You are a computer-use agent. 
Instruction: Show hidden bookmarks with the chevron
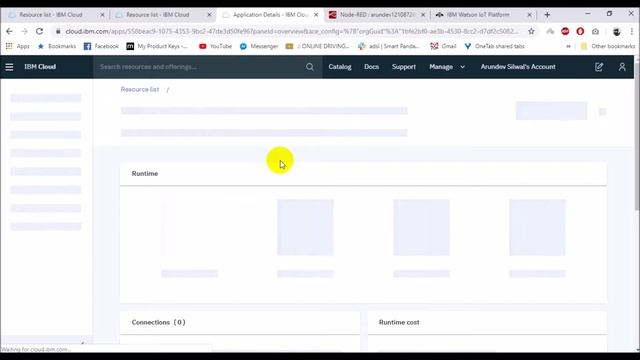point(568,47)
